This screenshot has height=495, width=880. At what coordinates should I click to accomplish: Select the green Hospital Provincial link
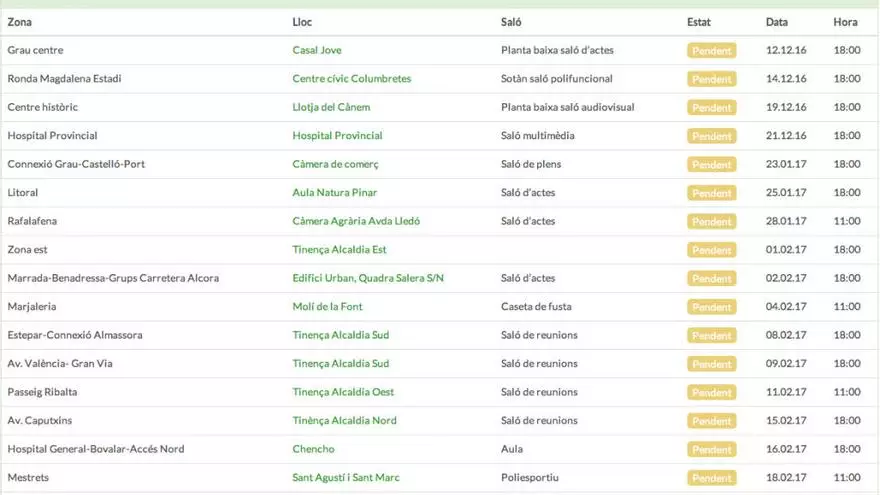[337, 136]
